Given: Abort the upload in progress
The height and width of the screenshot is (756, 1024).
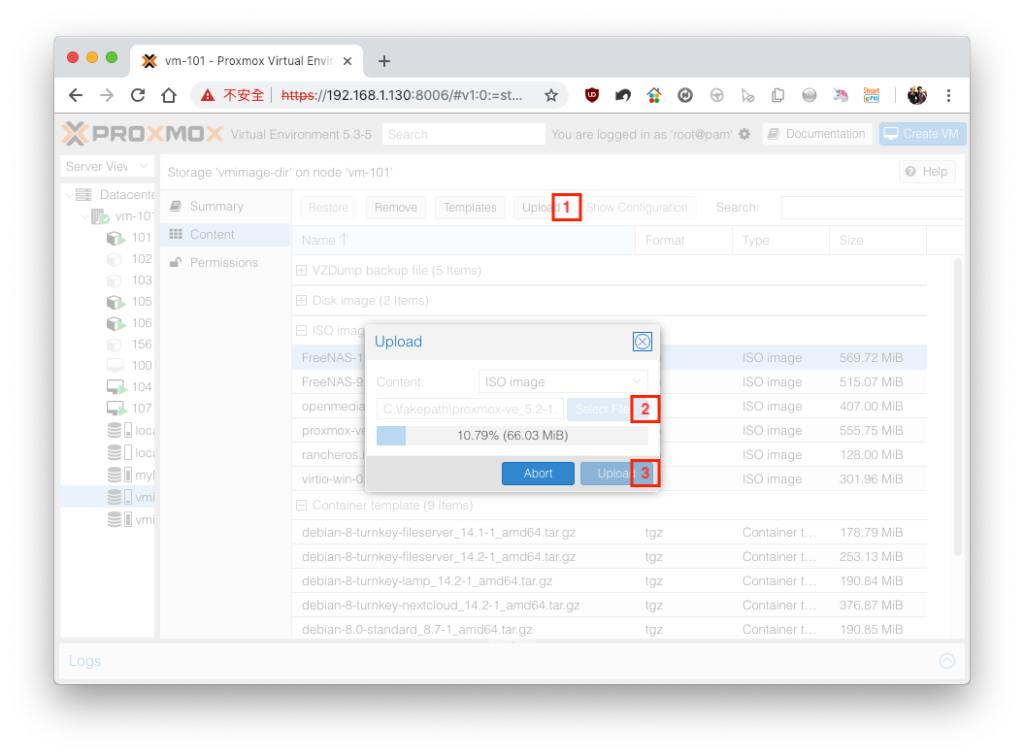Looking at the screenshot, I should pyautogui.click(x=538, y=473).
